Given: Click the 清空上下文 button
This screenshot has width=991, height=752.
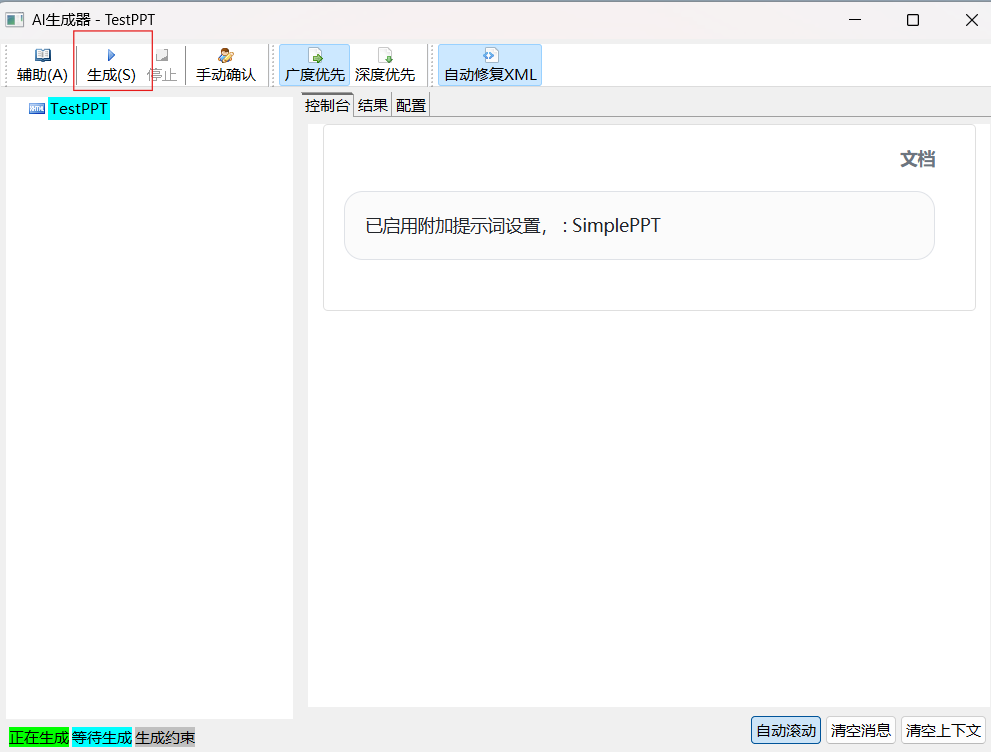Looking at the screenshot, I should click(942, 731).
